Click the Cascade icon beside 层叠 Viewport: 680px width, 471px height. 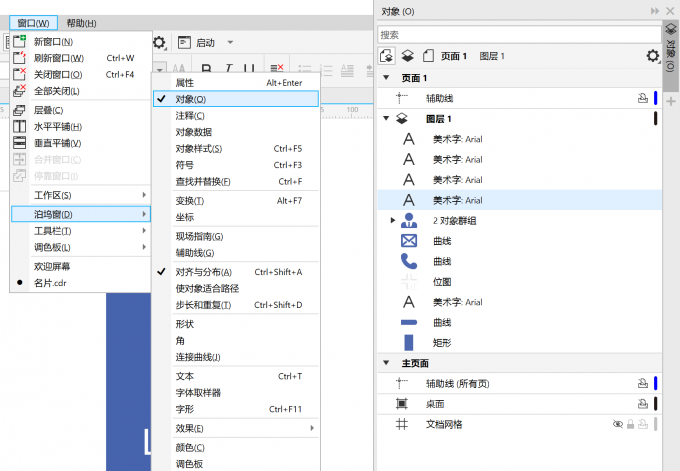(x=20, y=110)
